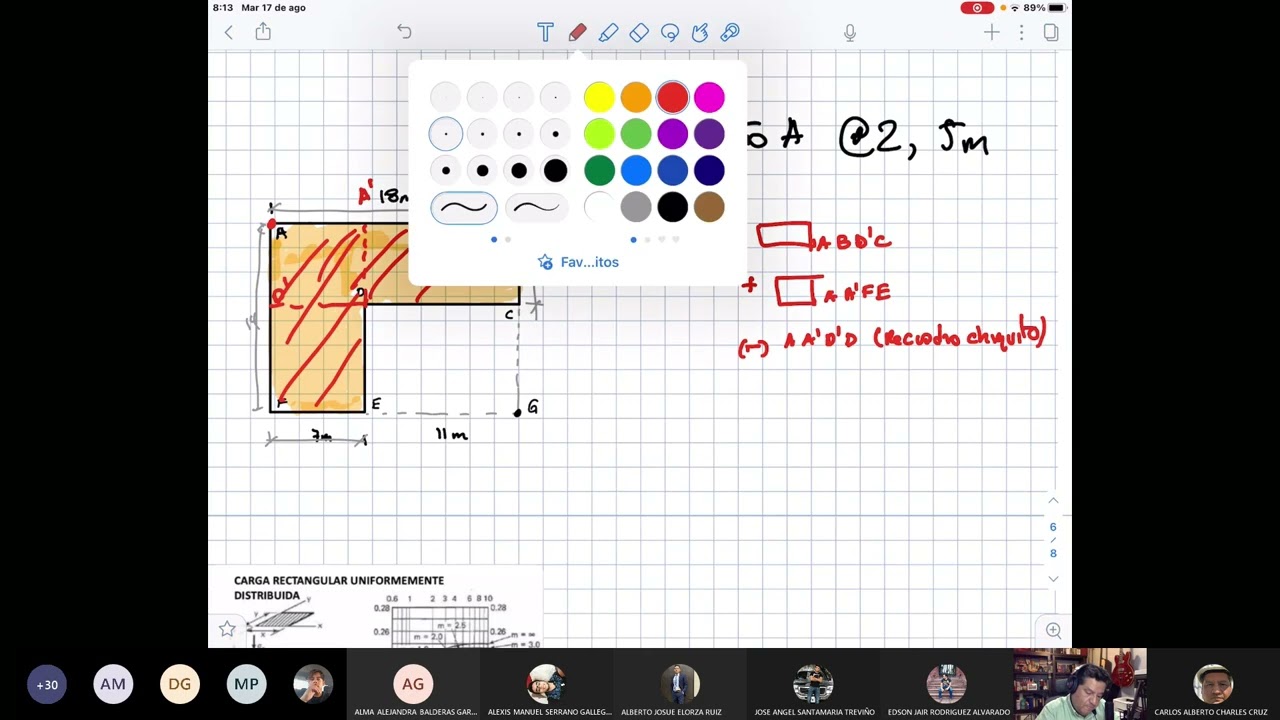Select the thinnest stroke size
Viewport: 1280px width, 720px height.
446,97
